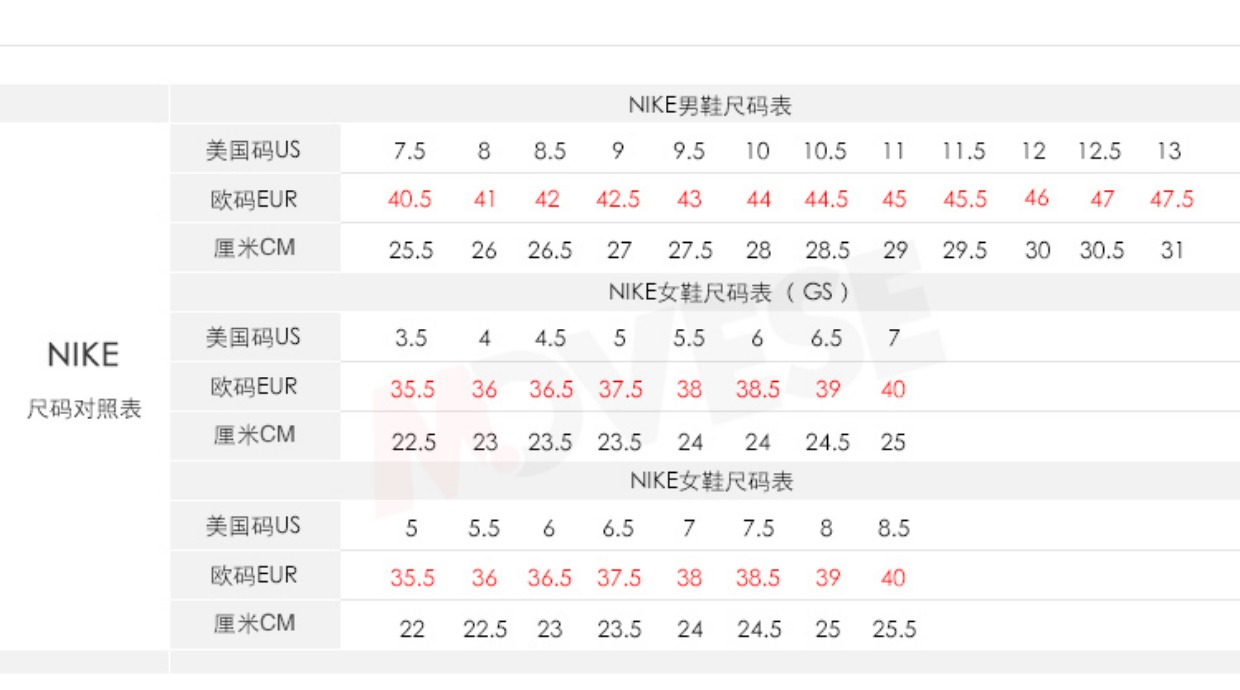The height and width of the screenshot is (690, 1240).
Task: Click the NIKE女鞋尺码表 (GS) section header
Action: point(729,292)
